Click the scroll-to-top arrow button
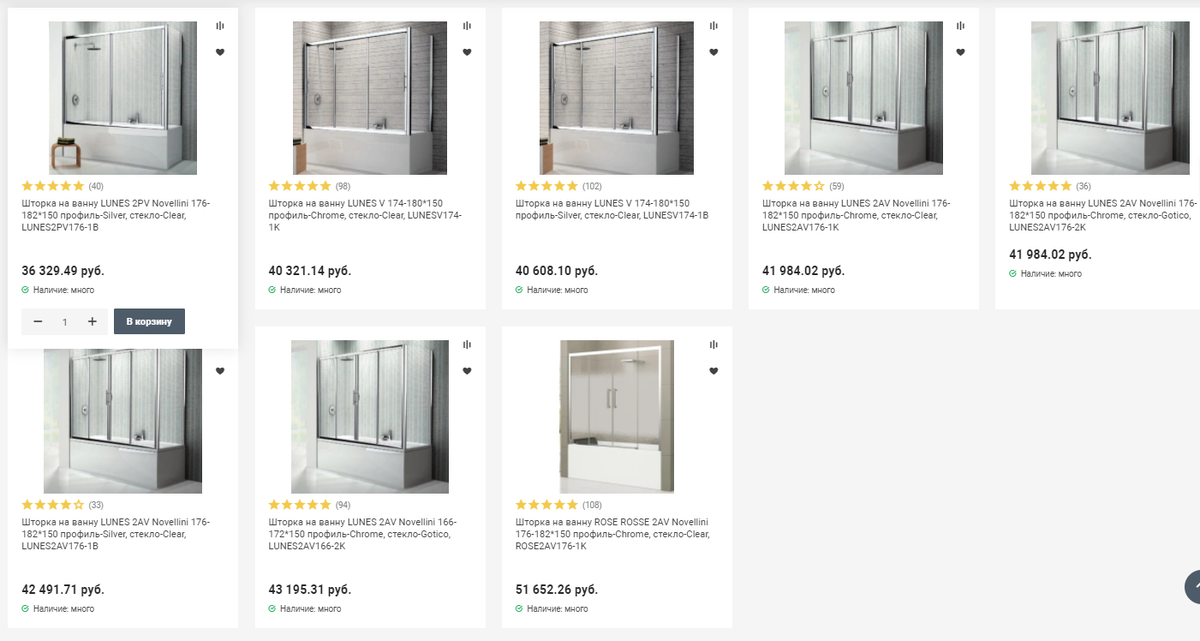 [x=1193, y=587]
